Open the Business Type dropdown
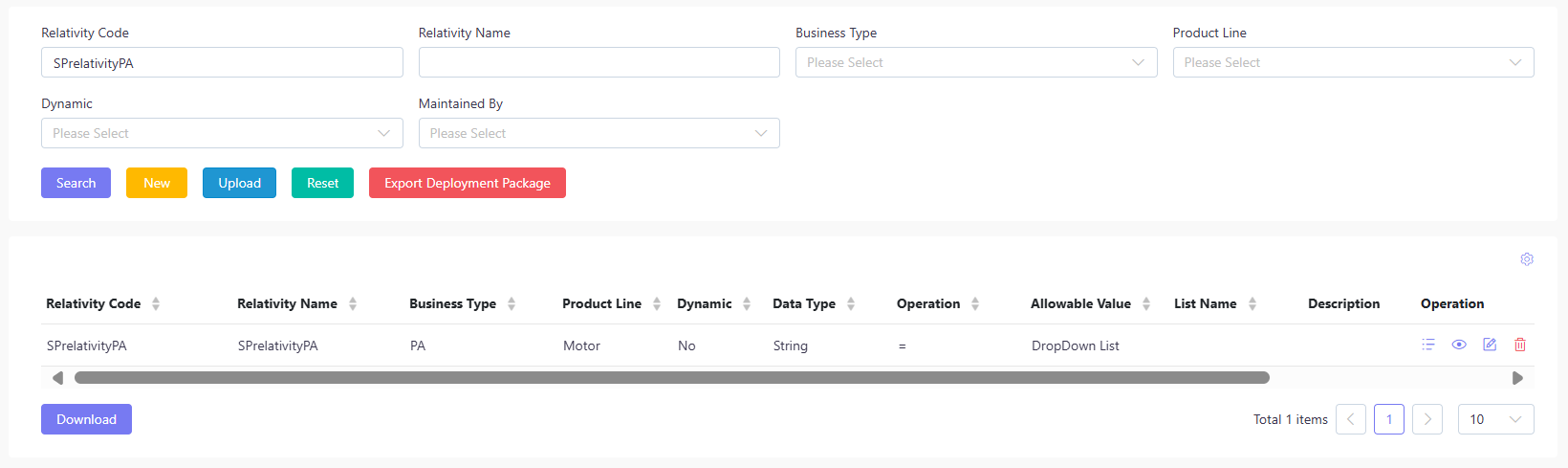The width and height of the screenshot is (1568, 468). click(976, 62)
